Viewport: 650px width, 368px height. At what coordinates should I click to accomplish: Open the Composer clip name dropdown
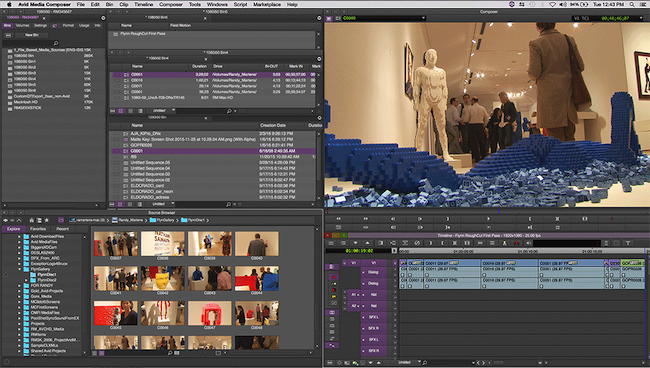[423, 18]
